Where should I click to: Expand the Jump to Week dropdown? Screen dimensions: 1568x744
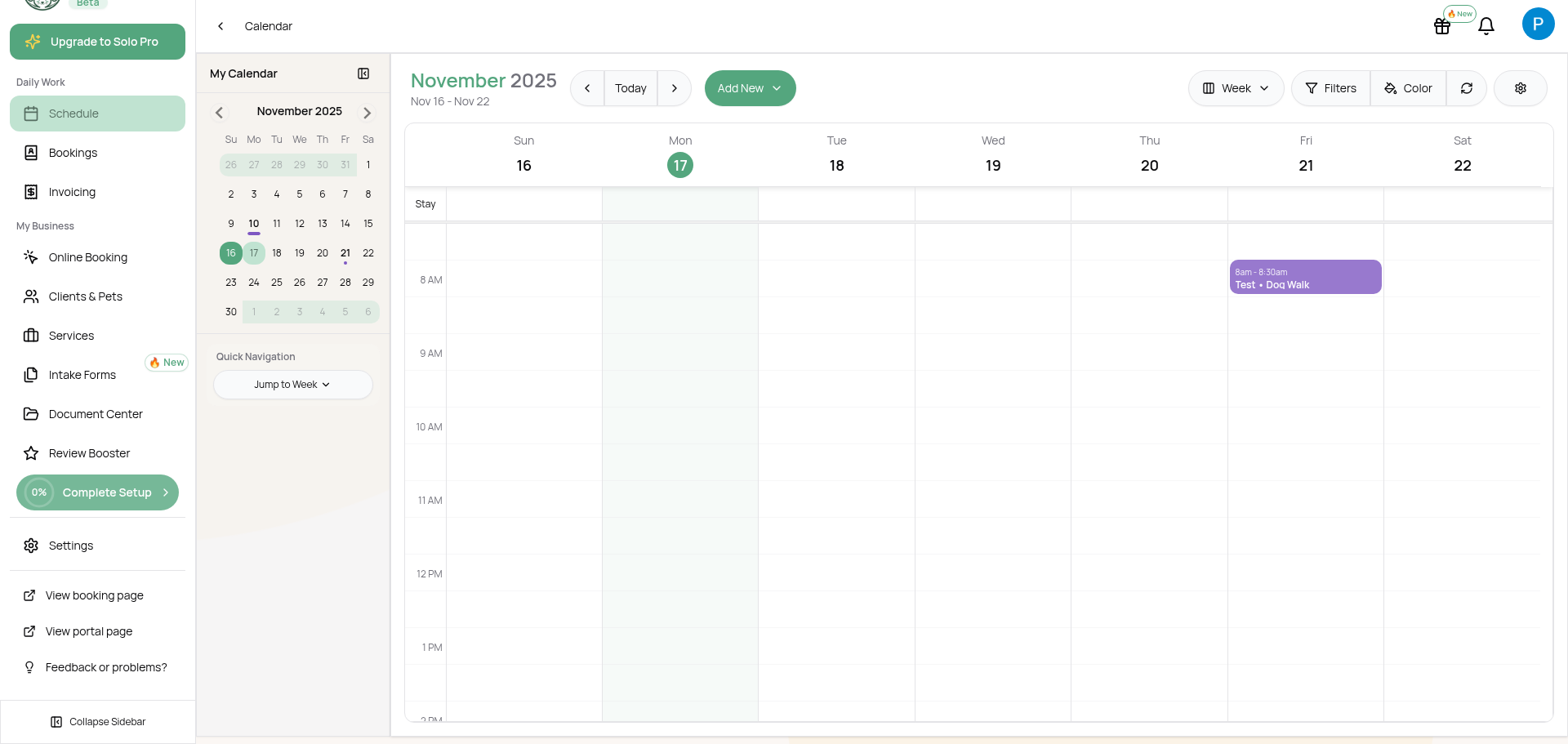(x=292, y=385)
